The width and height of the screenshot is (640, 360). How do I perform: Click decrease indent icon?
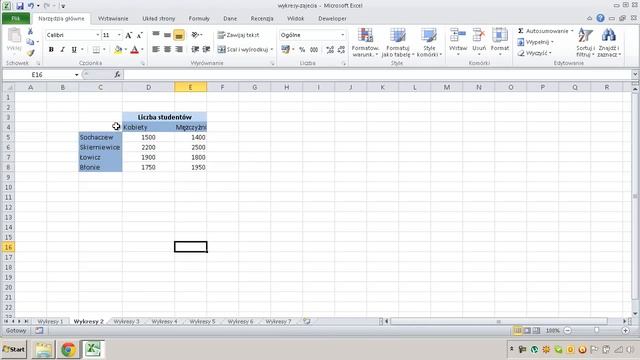[195, 49]
